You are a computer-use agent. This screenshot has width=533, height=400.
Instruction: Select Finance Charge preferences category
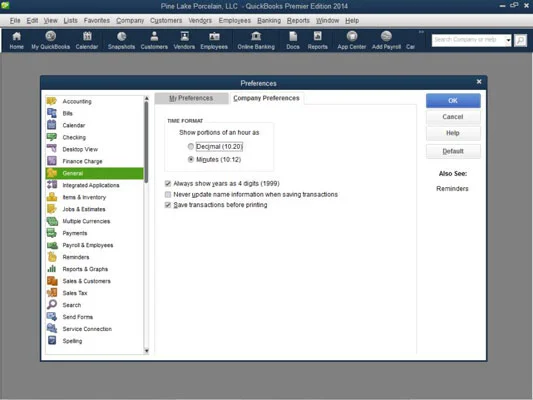[x=94, y=161]
